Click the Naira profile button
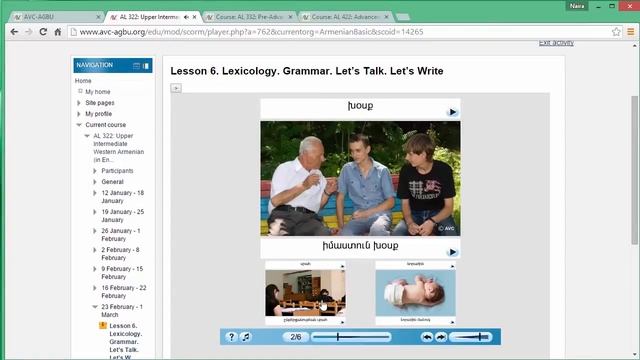This screenshot has width=640, height=360. [577, 6]
